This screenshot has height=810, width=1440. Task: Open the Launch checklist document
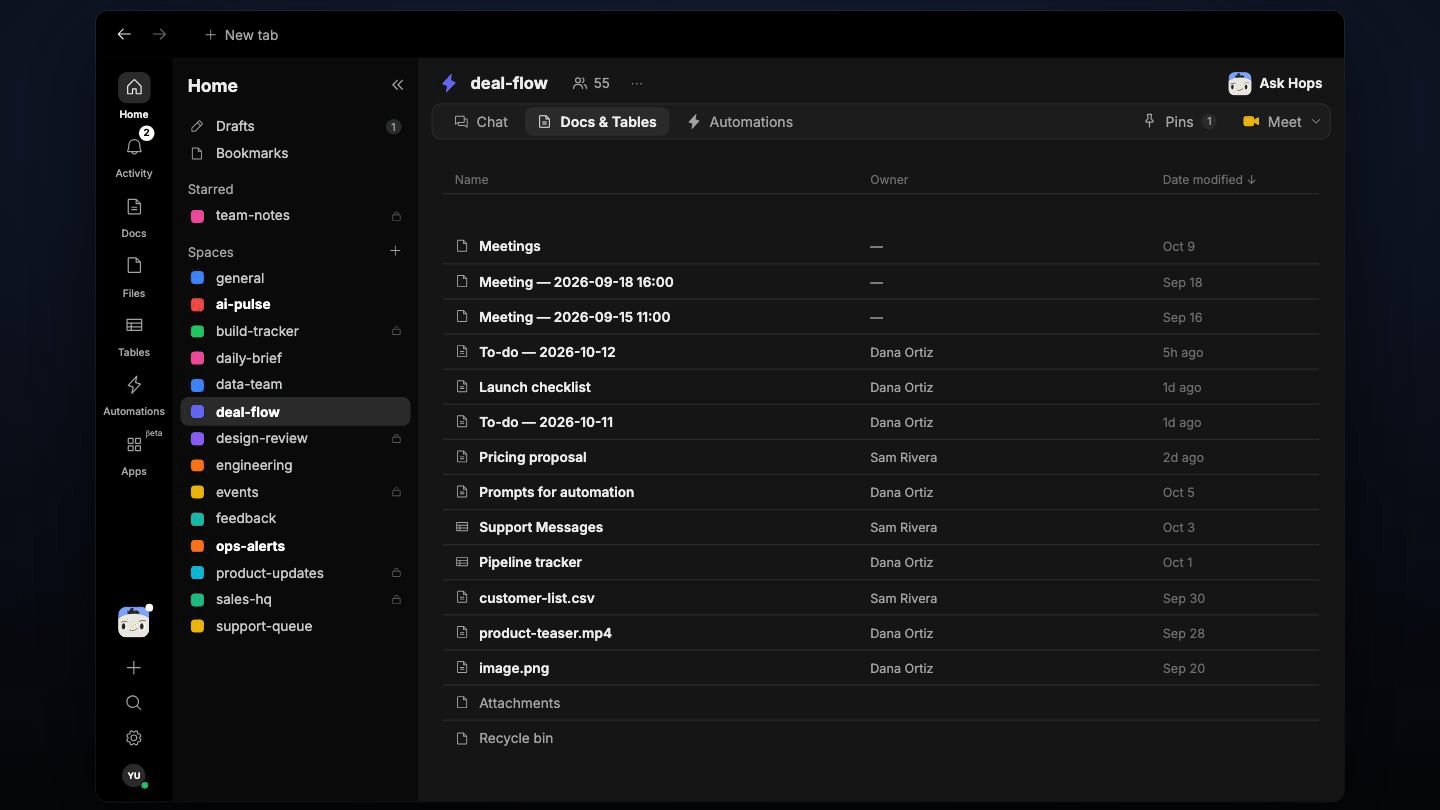[x=881, y=387]
